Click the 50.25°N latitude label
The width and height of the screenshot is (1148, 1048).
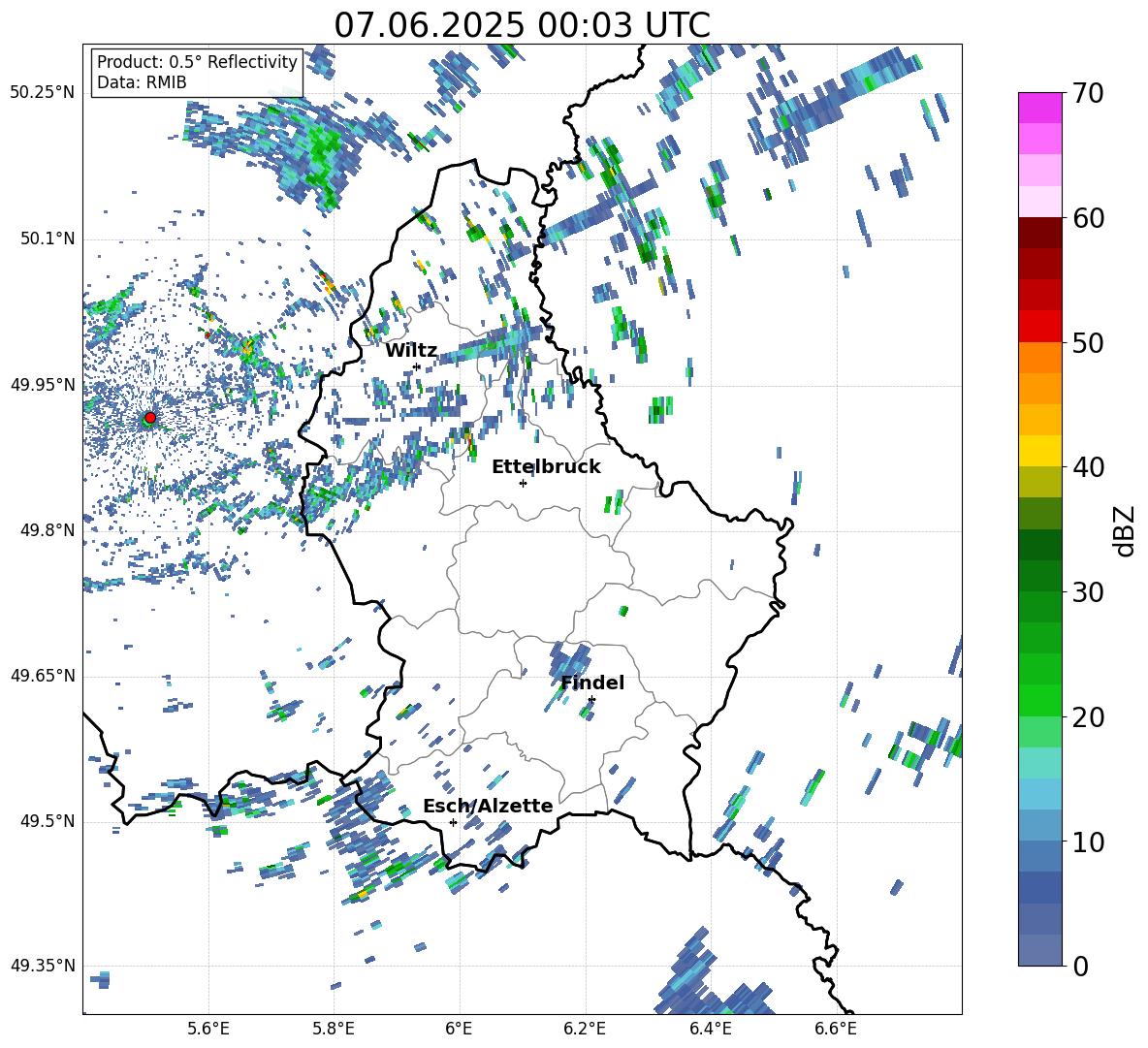43,93
